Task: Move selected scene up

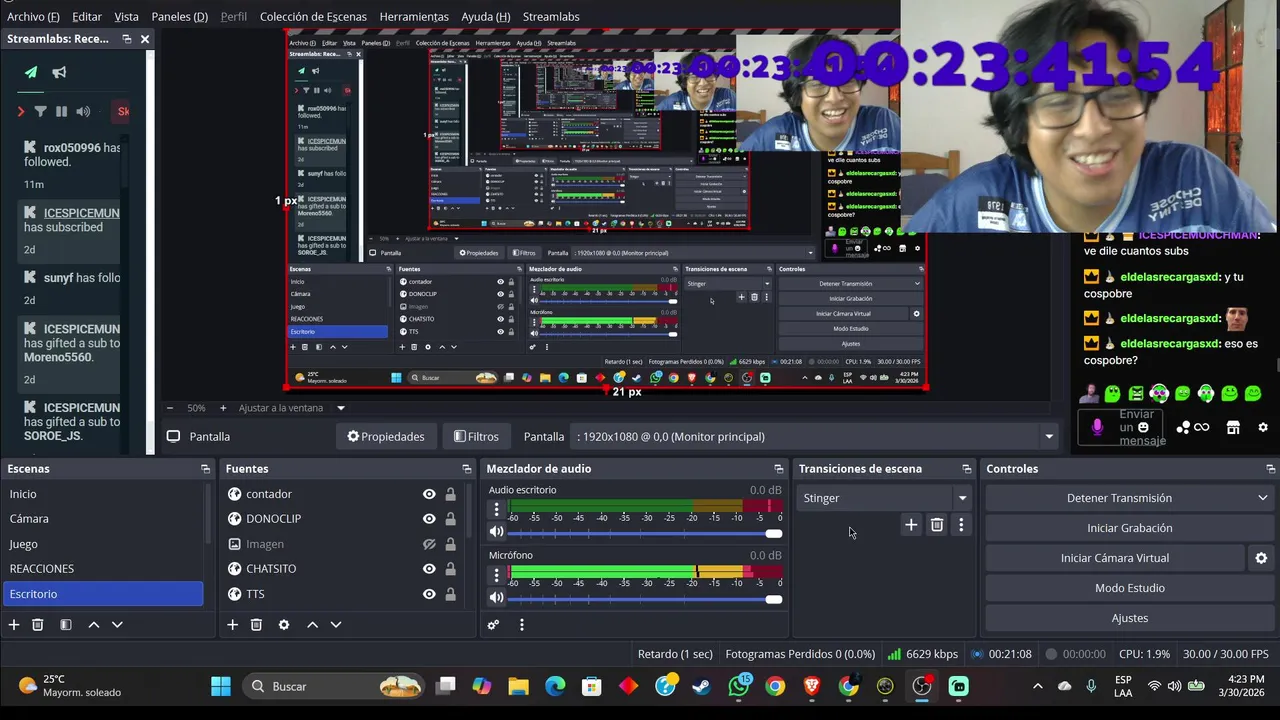Action: coord(94,625)
